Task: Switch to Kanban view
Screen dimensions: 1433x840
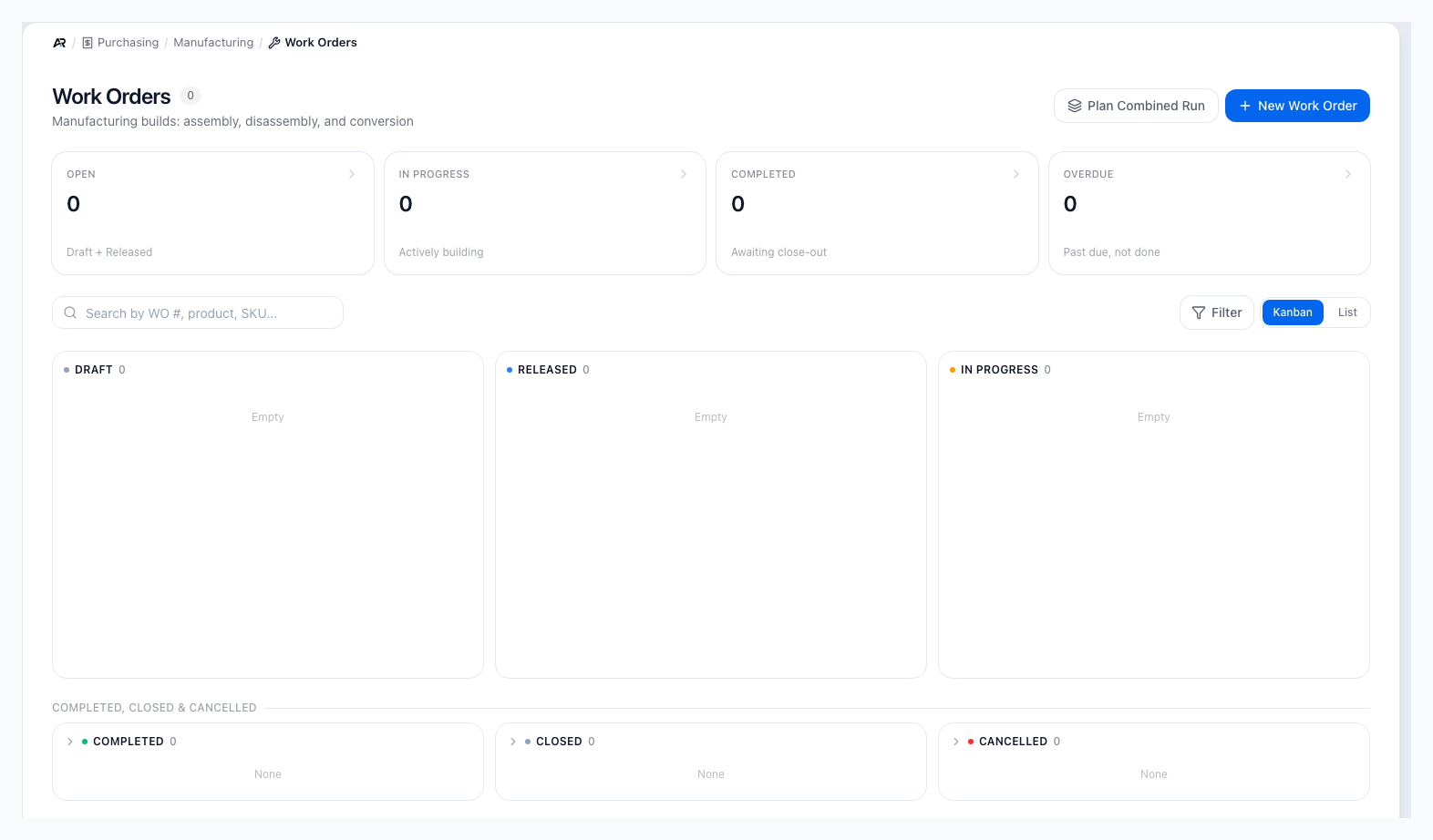Action: point(1293,312)
